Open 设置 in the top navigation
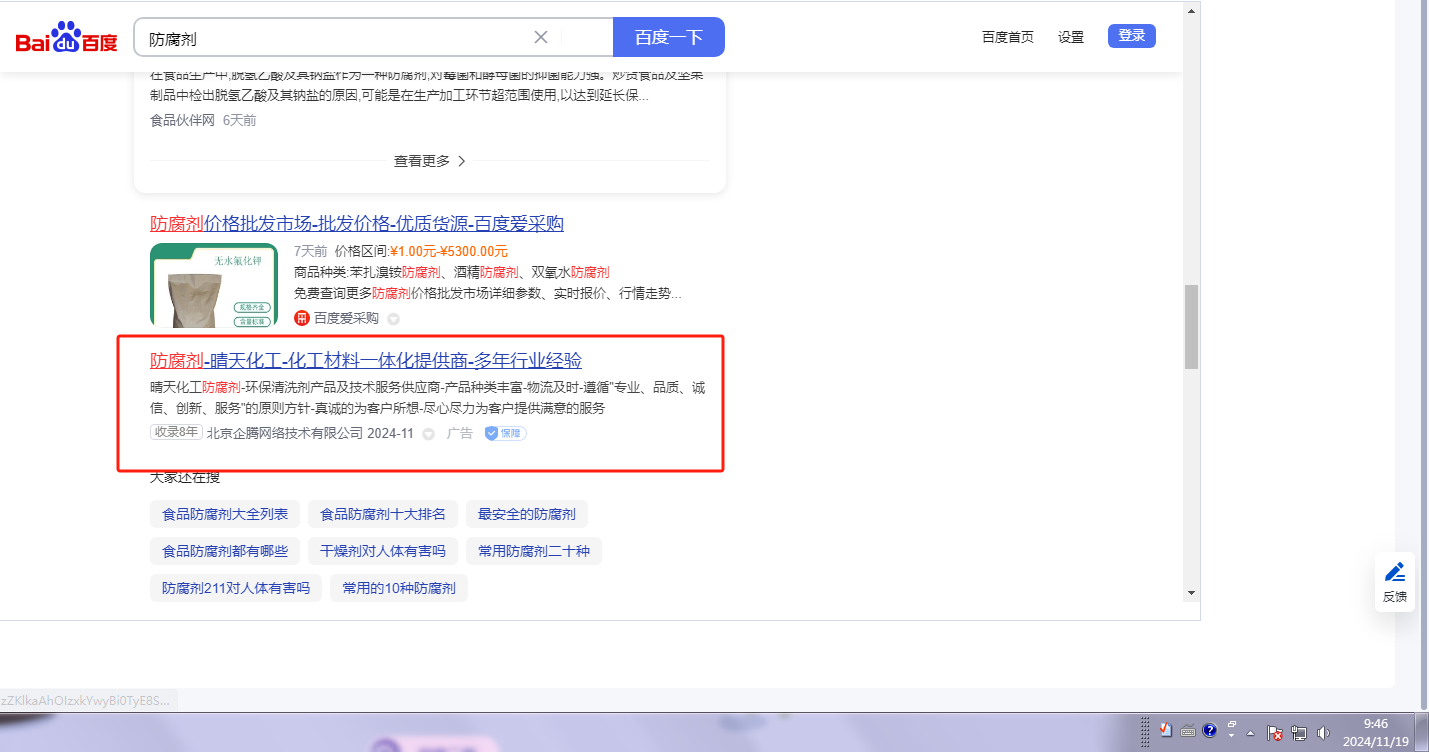Image resolution: width=1429 pixels, height=752 pixels. point(1070,37)
